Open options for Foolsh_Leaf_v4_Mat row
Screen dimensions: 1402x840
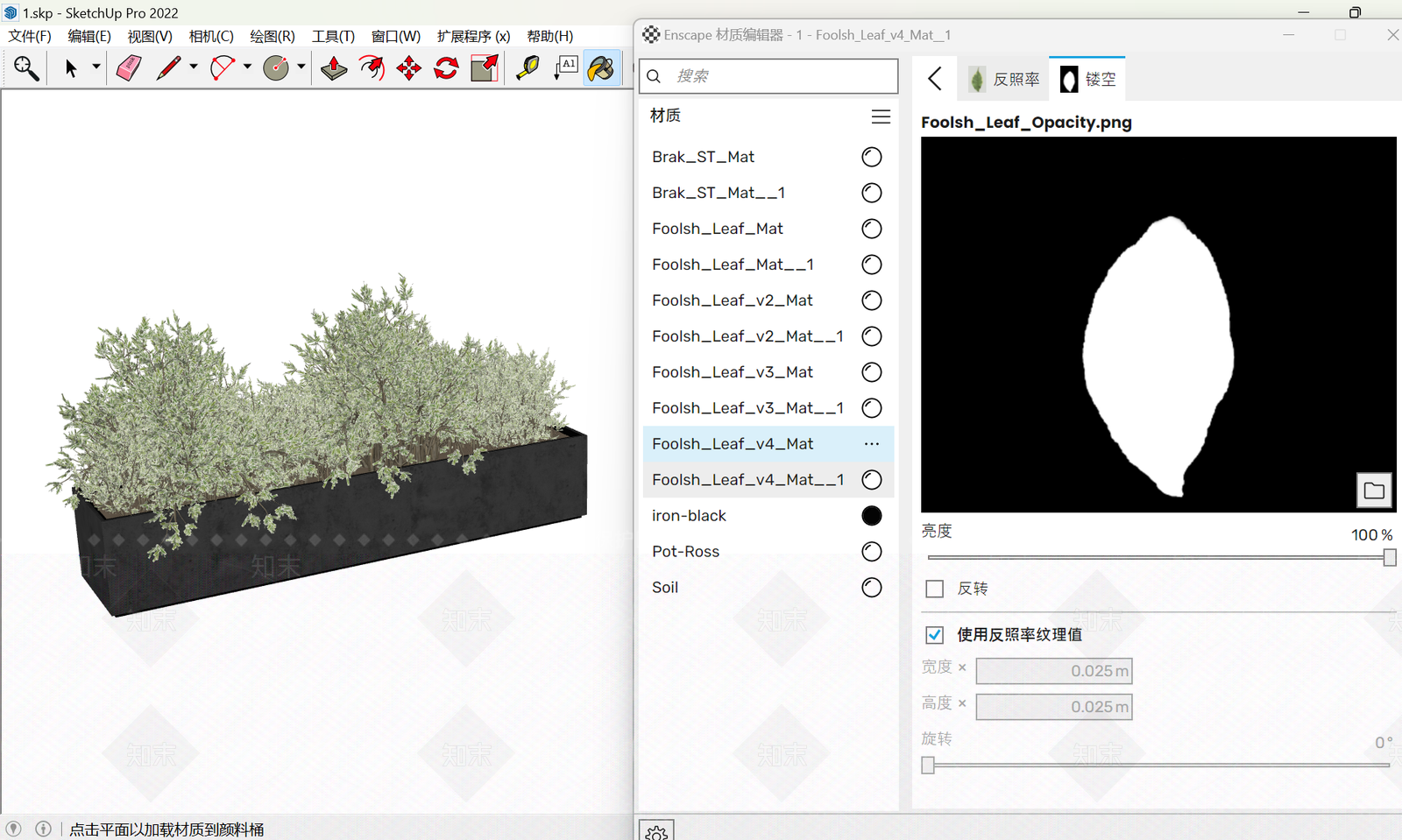pyautogui.click(x=871, y=444)
